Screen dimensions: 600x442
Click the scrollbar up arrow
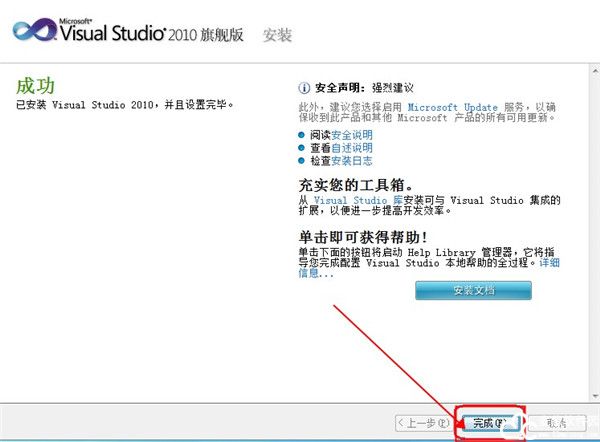click(595, 71)
